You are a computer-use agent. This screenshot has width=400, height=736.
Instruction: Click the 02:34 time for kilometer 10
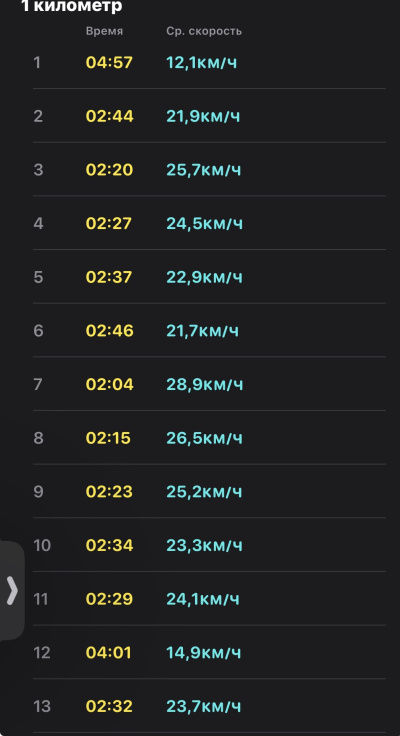109,545
